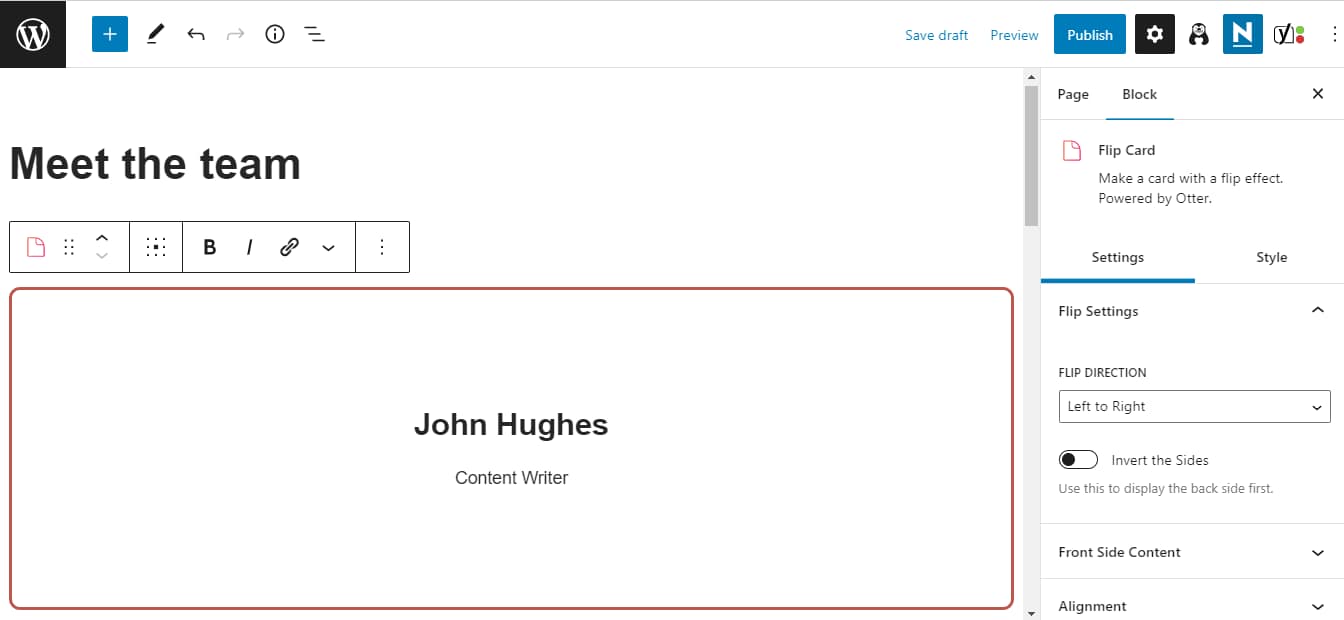Image resolution: width=1344 pixels, height=620 pixels.
Task: View editor details via info icon
Action: (x=275, y=34)
